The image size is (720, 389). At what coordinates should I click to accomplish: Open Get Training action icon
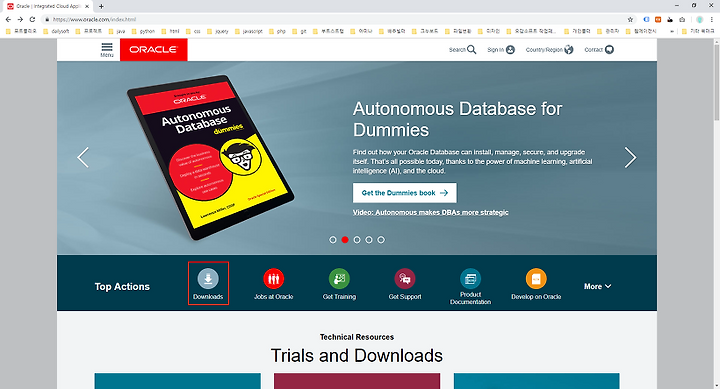[x=339, y=278]
